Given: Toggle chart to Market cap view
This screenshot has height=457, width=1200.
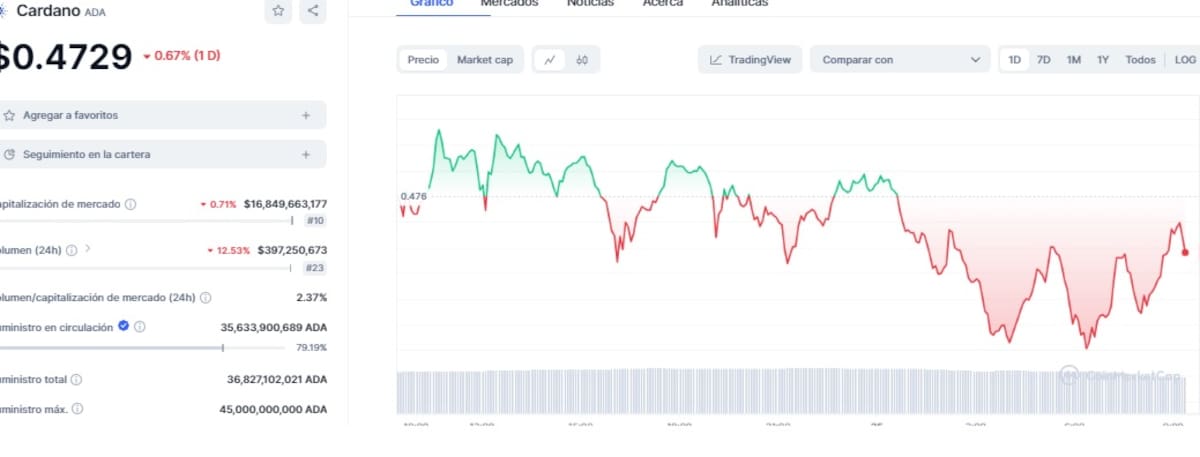Looking at the screenshot, I should point(484,60).
